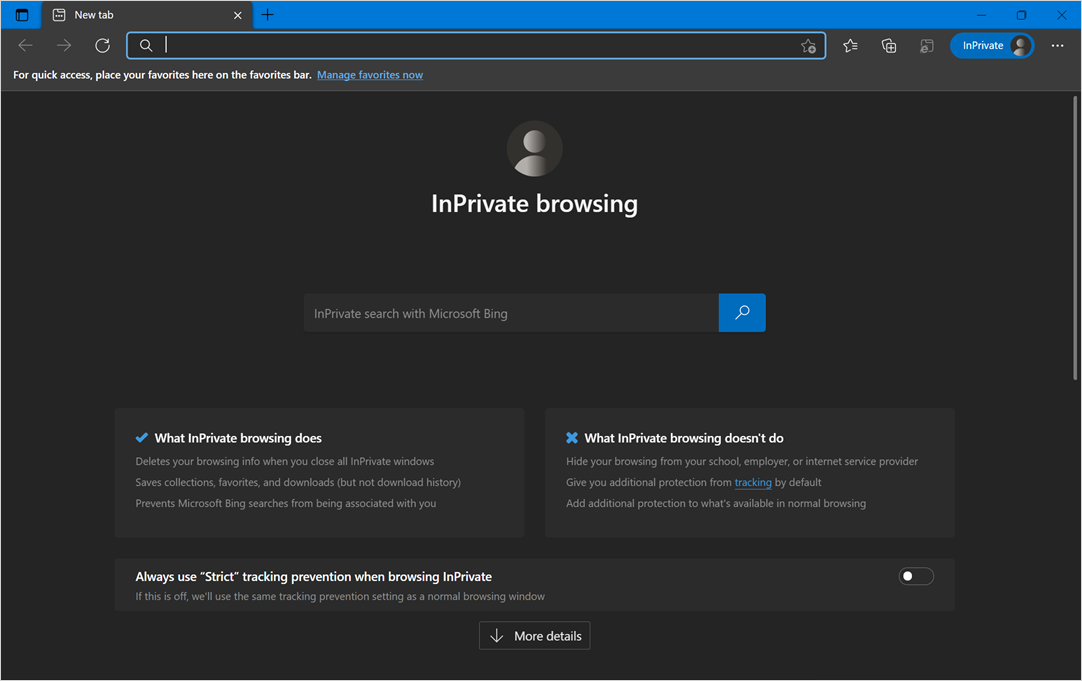Viewport: 1082px width, 681px height.
Task: Click inside the address bar
Action: 470,45
